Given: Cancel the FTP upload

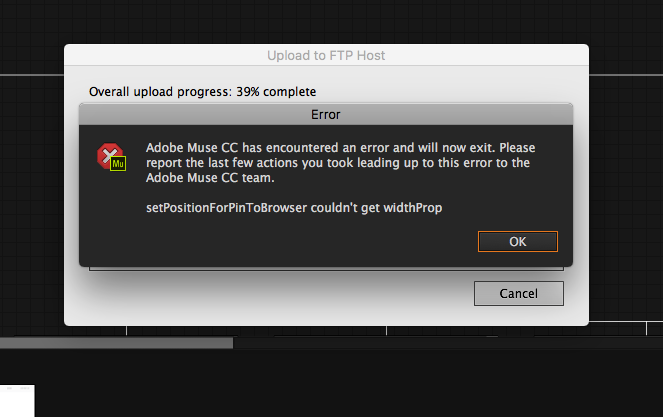Looking at the screenshot, I should click(x=518, y=294).
